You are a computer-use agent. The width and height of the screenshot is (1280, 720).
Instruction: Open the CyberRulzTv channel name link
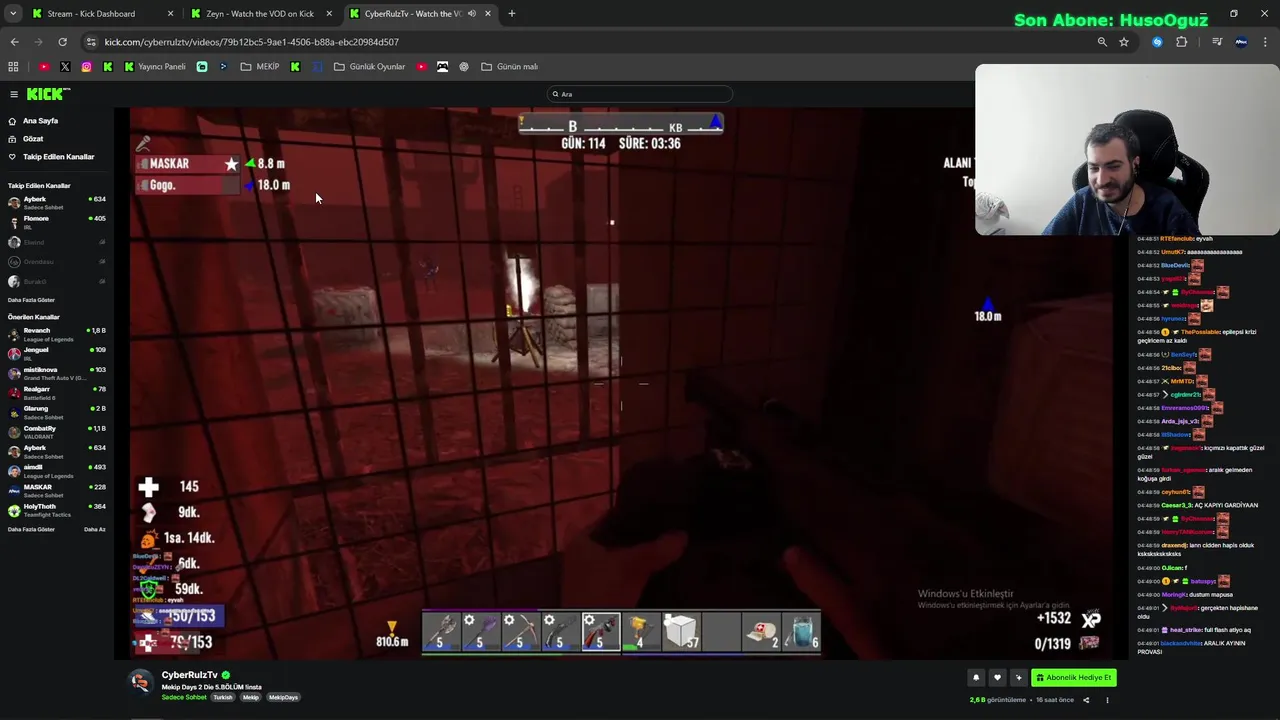coord(189,675)
